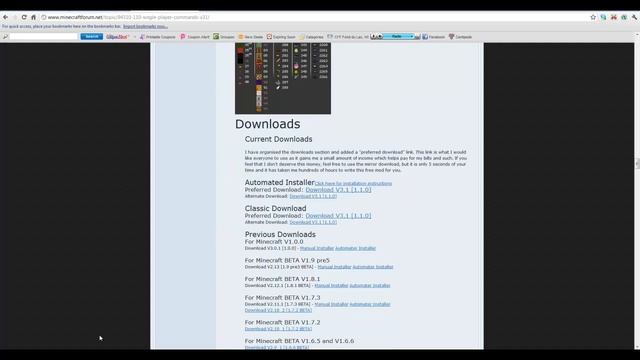
Task: Click the address bar URL field
Action: click(314, 17)
